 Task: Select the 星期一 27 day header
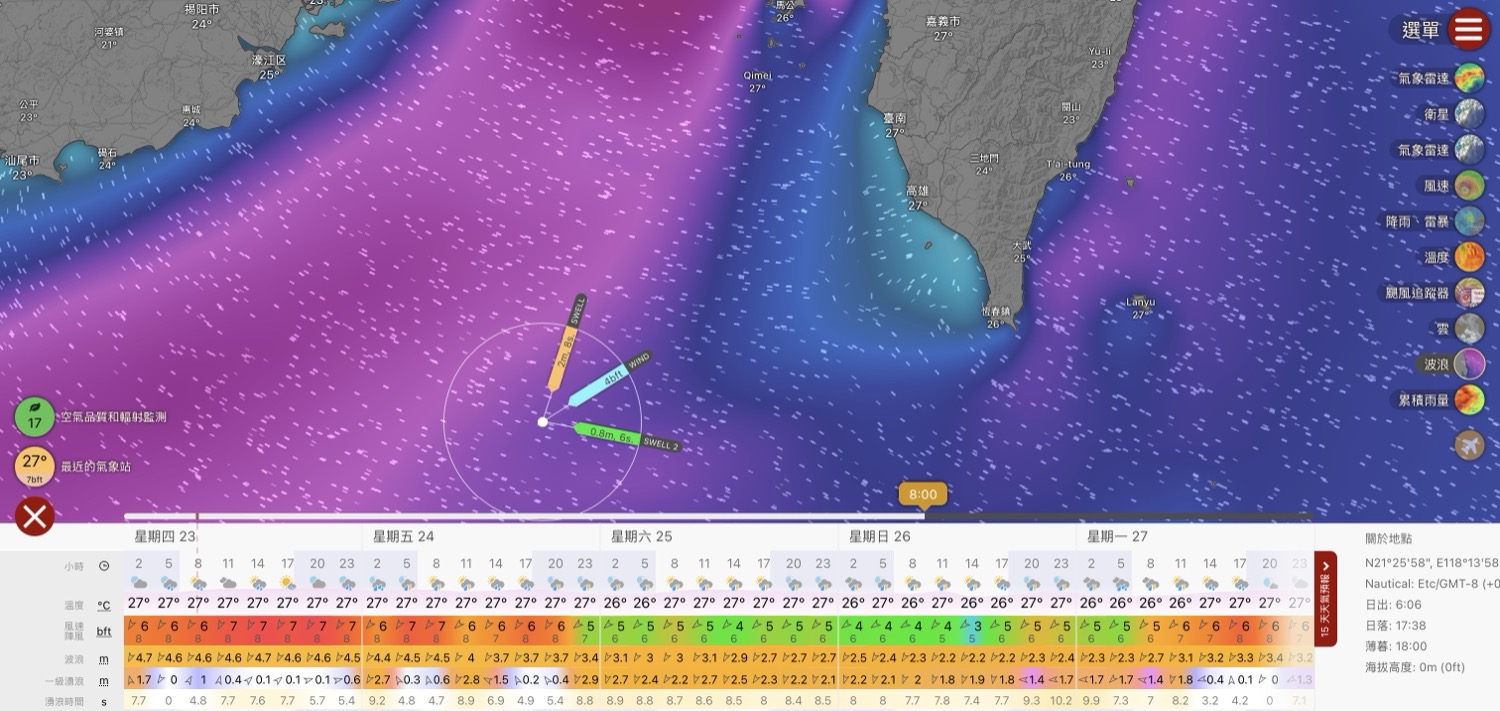(1117, 537)
